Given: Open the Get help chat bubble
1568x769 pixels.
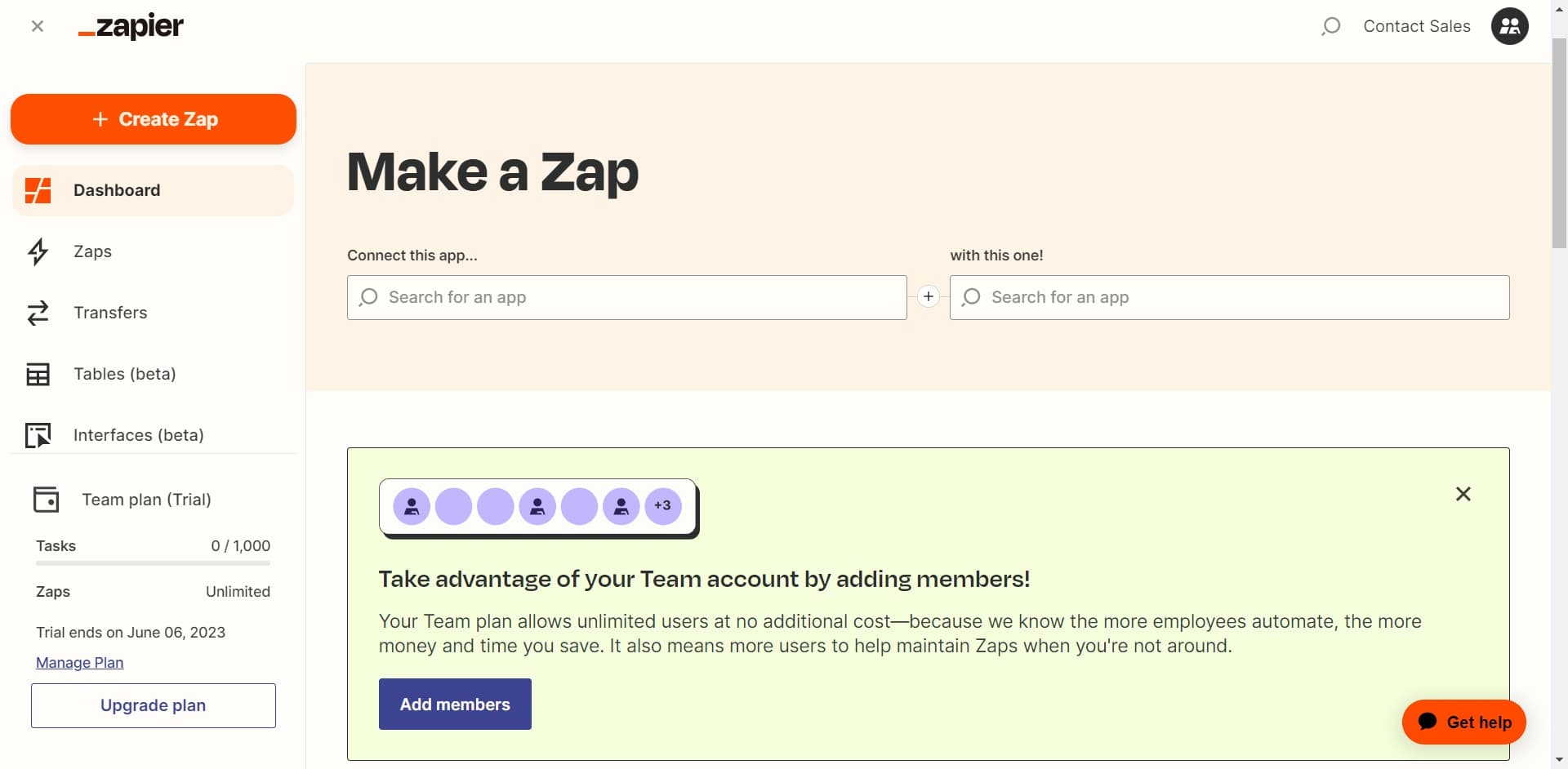Looking at the screenshot, I should (x=1464, y=722).
